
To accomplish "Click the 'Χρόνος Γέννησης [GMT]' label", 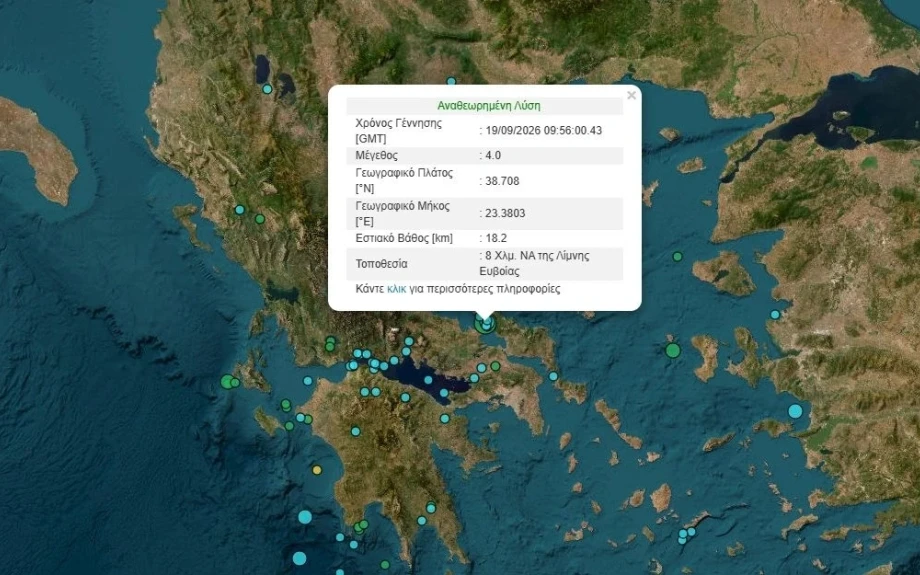I will click(x=399, y=131).
